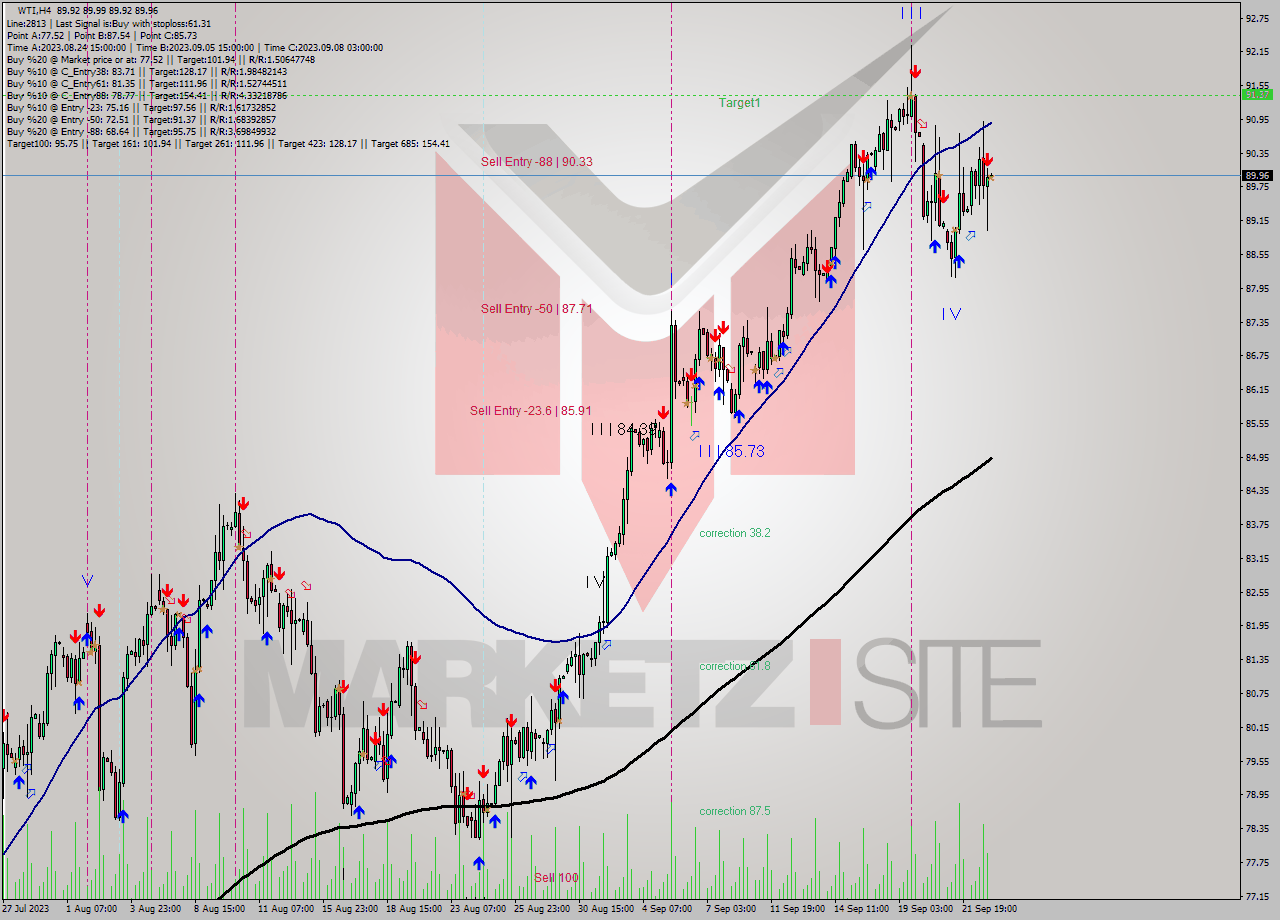Click the 'Sell 100' label
Screen dimensions: 1280x920
tap(556, 878)
